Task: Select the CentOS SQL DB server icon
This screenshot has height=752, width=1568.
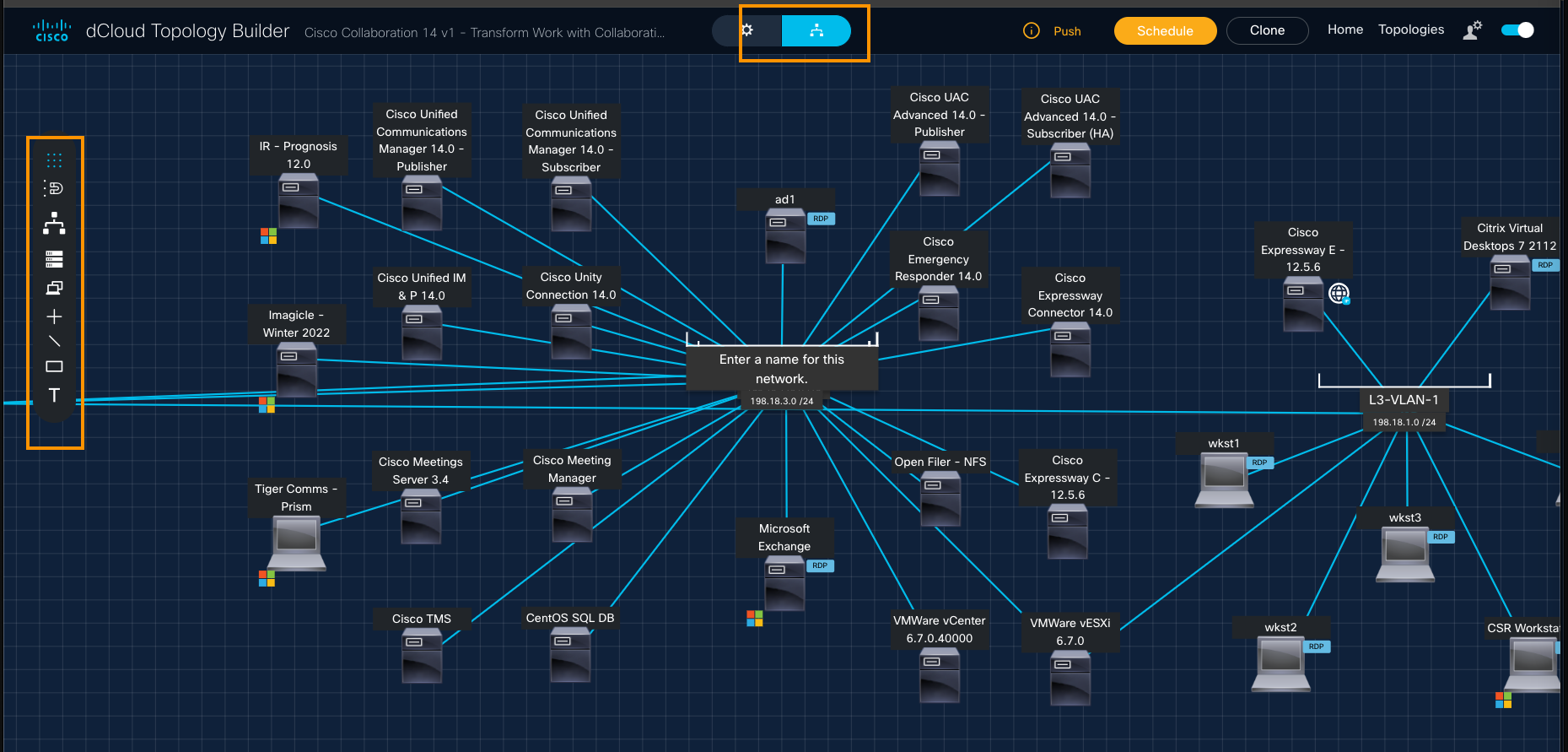Action: point(570,655)
